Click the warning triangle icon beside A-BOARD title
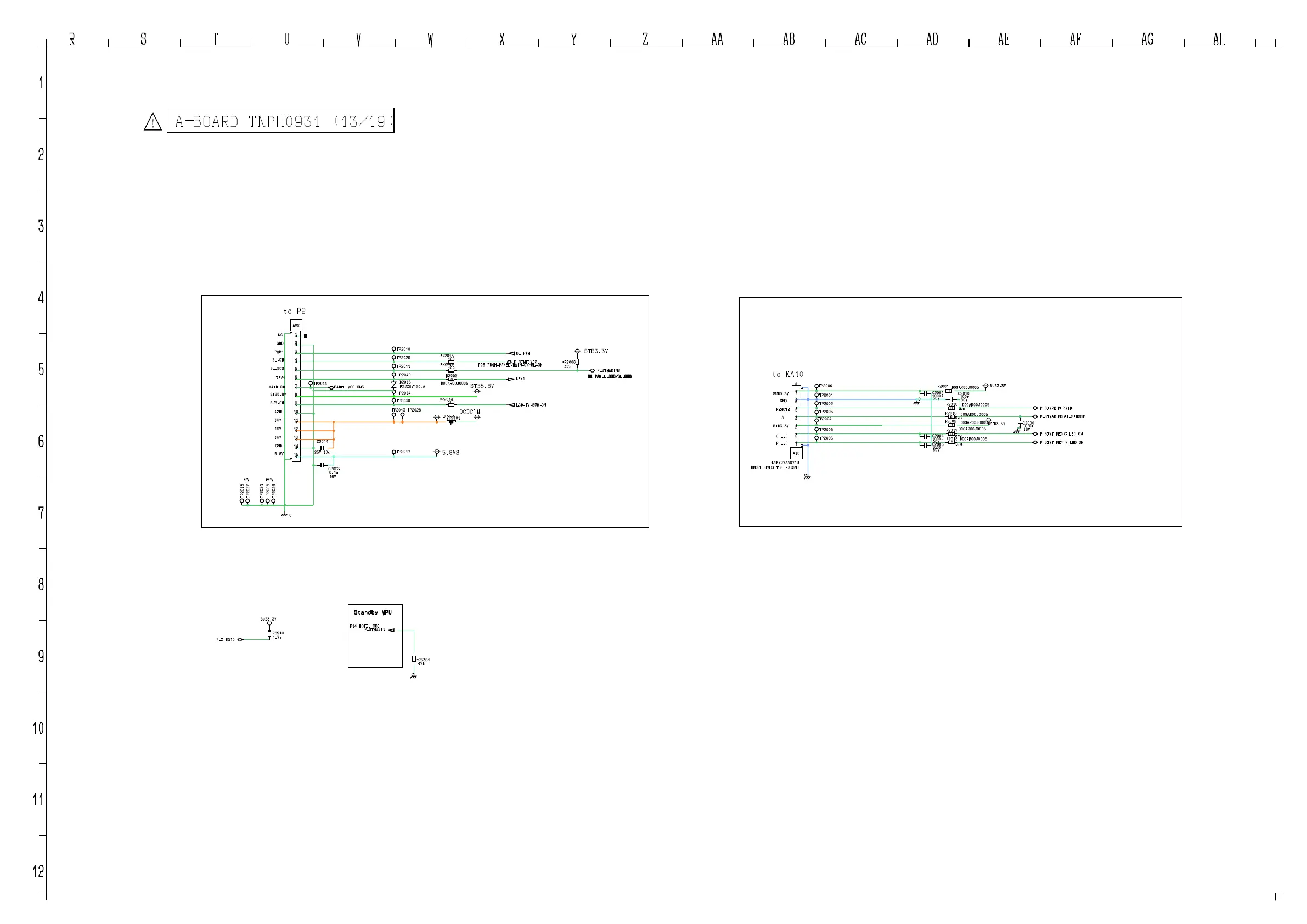The height and width of the screenshot is (924, 1307). click(153, 122)
